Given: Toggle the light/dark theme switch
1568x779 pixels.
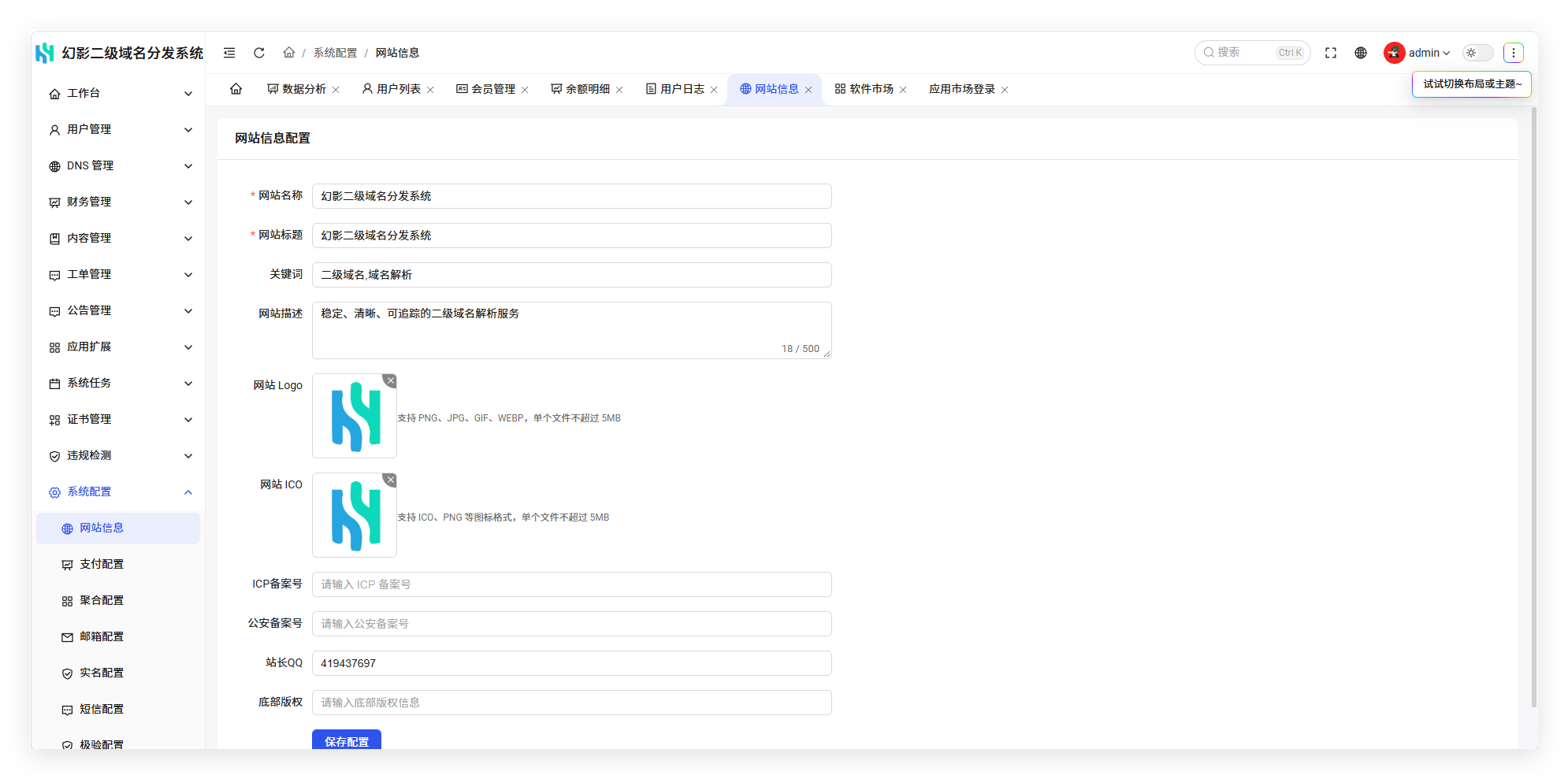Looking at the screenshot, I should click(x=1478, y=53).
